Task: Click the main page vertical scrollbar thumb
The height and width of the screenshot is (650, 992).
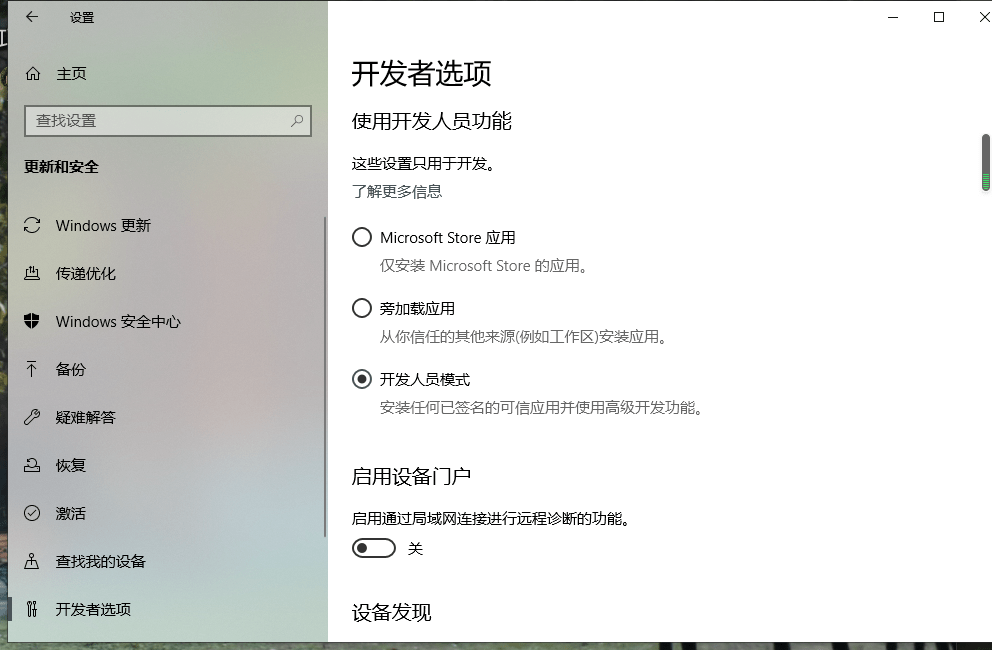Action: coord(985,162)
